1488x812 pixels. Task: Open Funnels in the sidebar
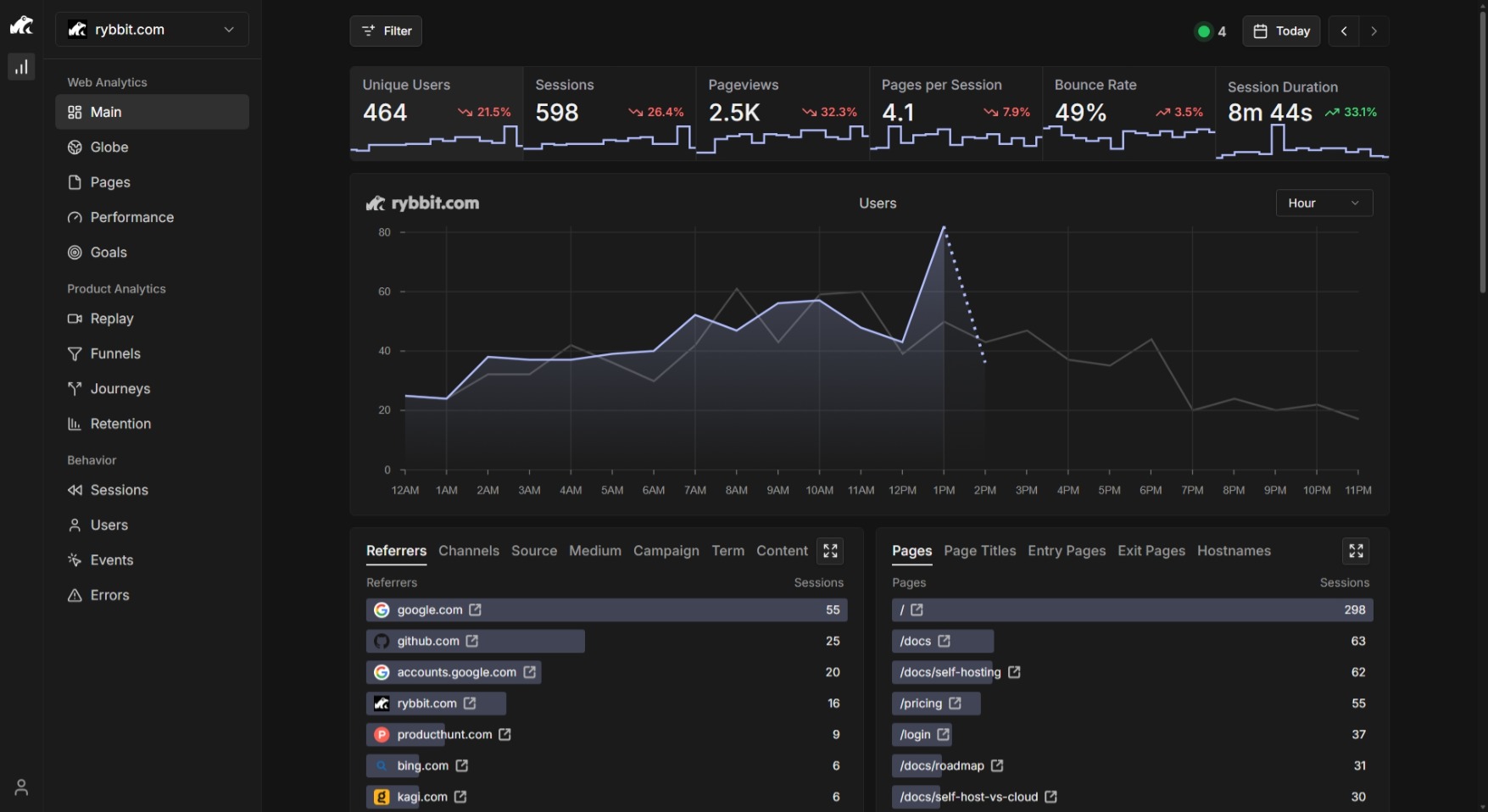tap(115, 354)
